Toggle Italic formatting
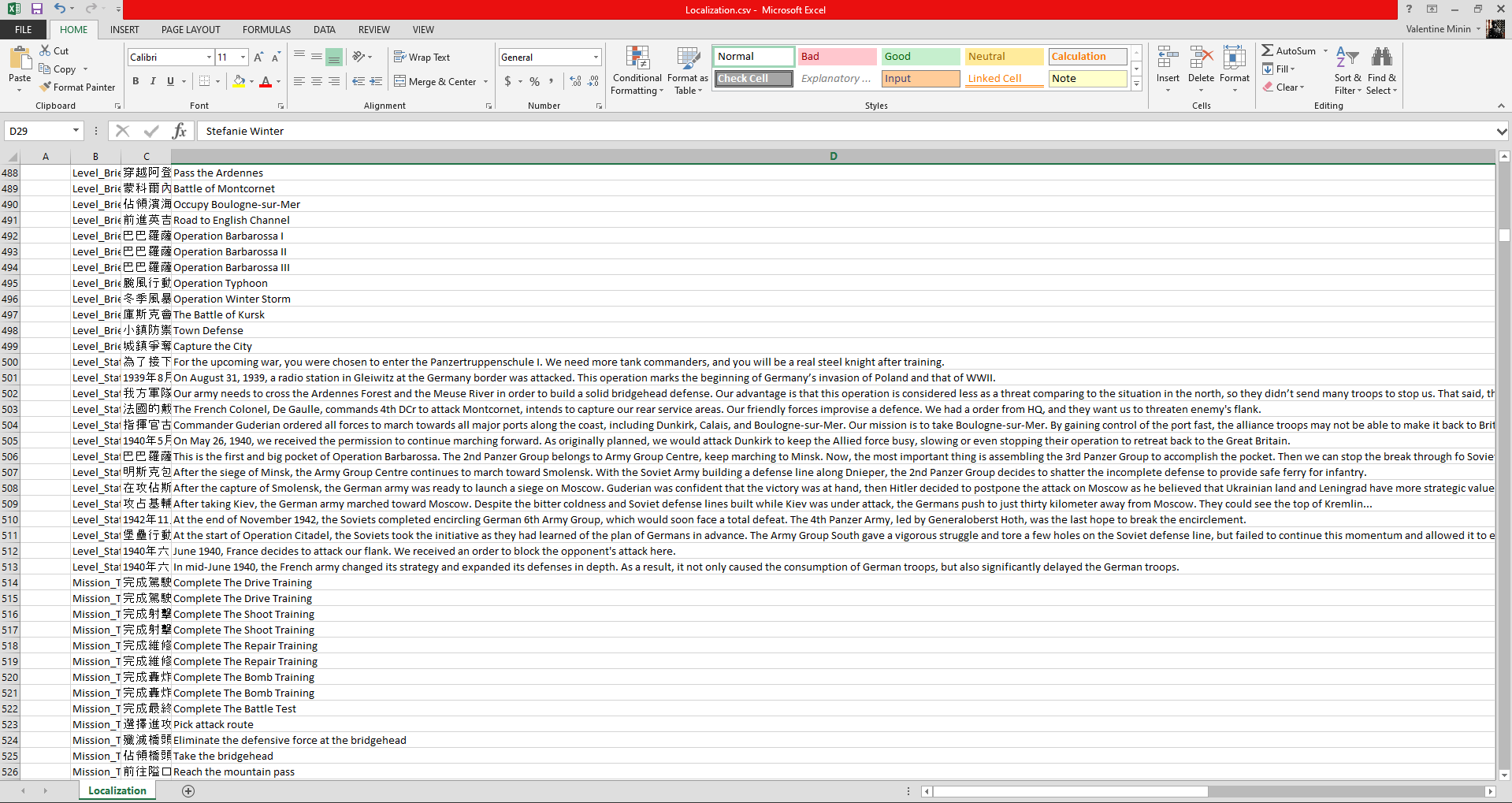This screenshot has width=1512, height=803. pos(153,81)
